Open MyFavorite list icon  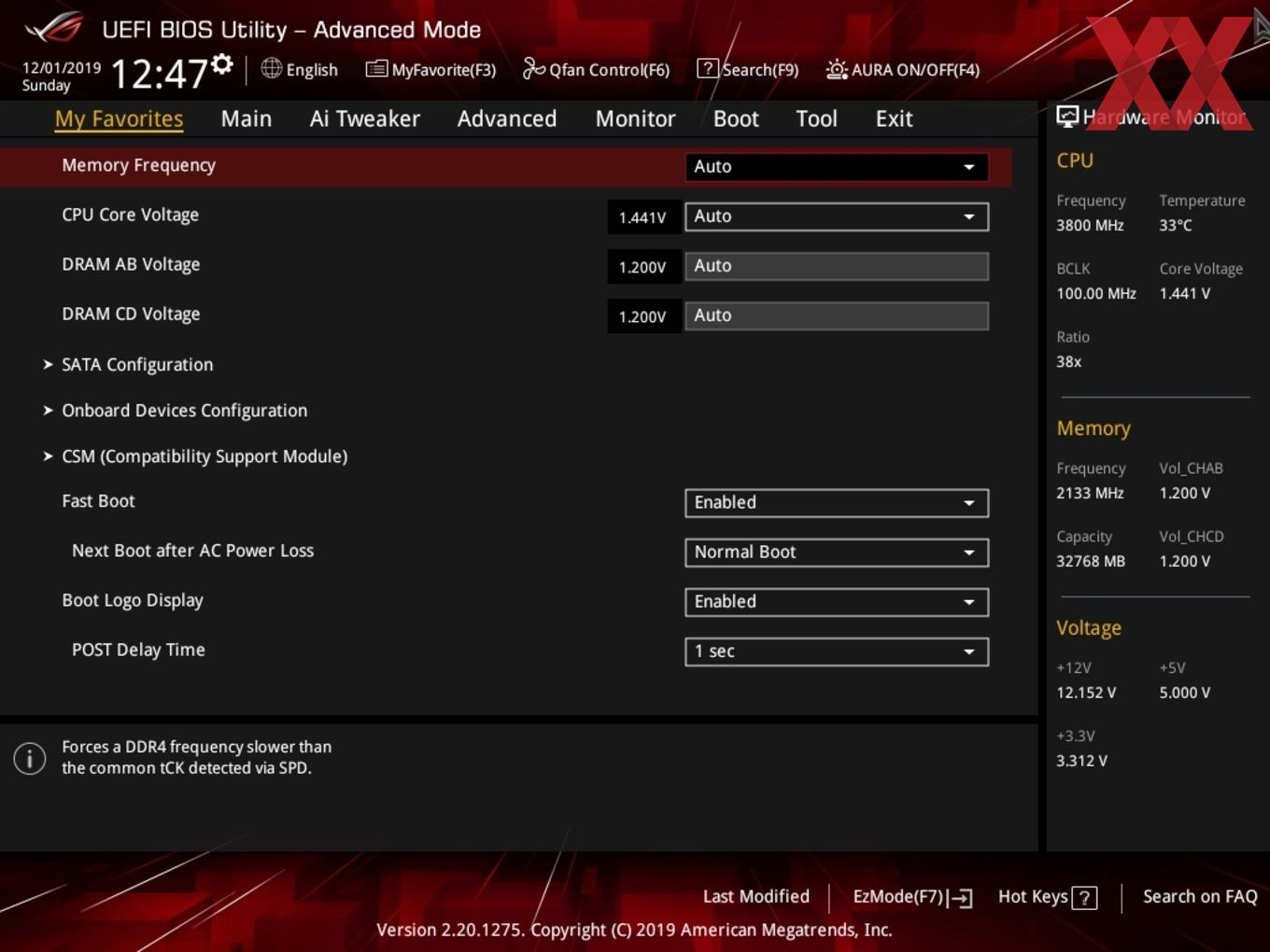(376, 69)
